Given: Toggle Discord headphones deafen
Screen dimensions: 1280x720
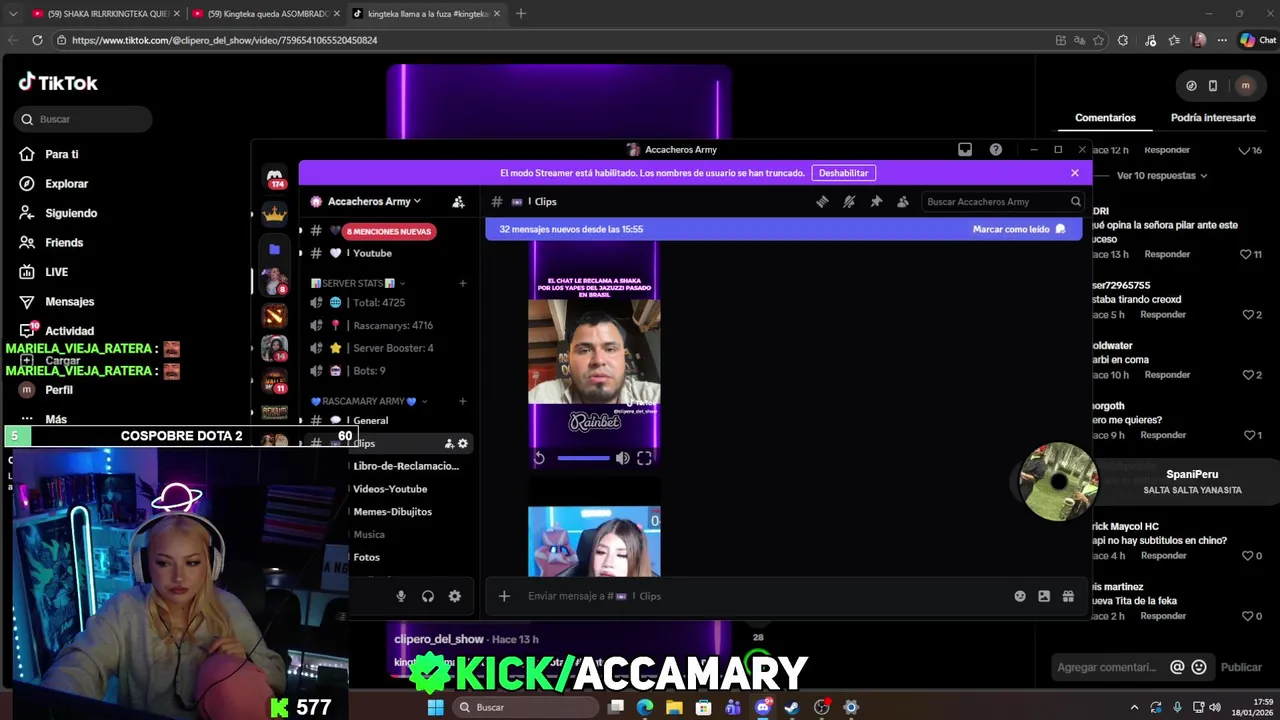Looking at the screenshot, I should coord(428,596).
